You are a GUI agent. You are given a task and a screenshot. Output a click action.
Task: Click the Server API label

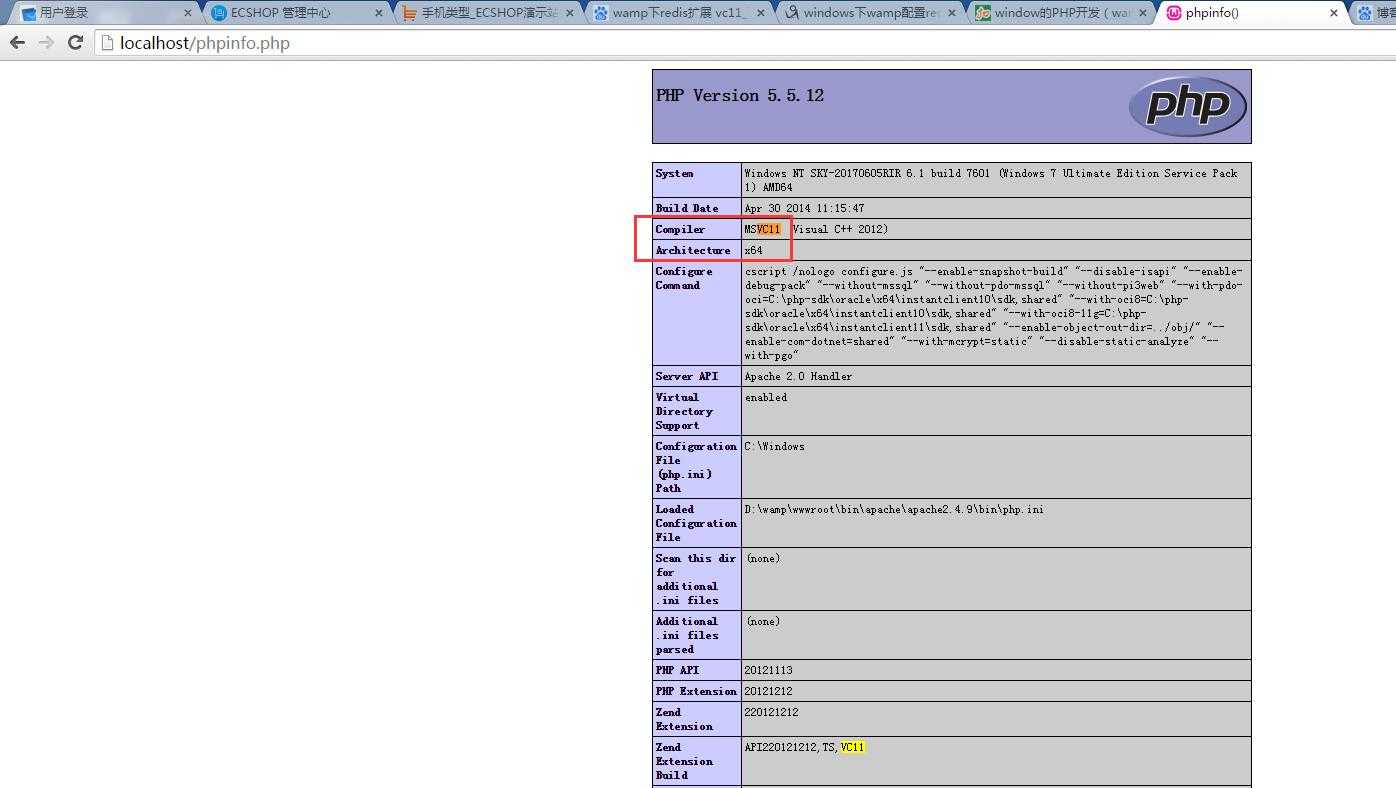[x=687, y=377]
